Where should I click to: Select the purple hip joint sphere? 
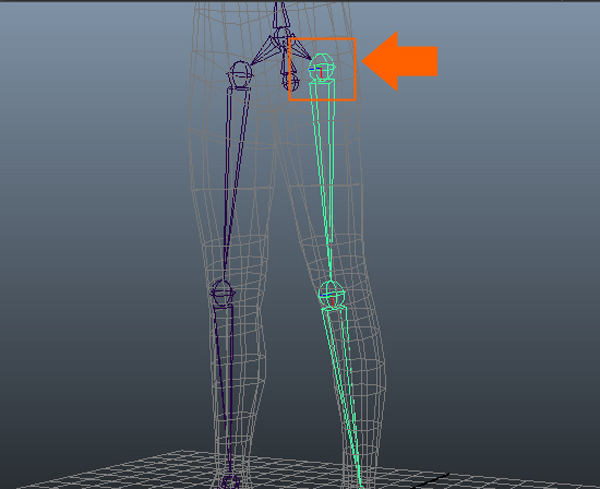click(x=240, y=74)
